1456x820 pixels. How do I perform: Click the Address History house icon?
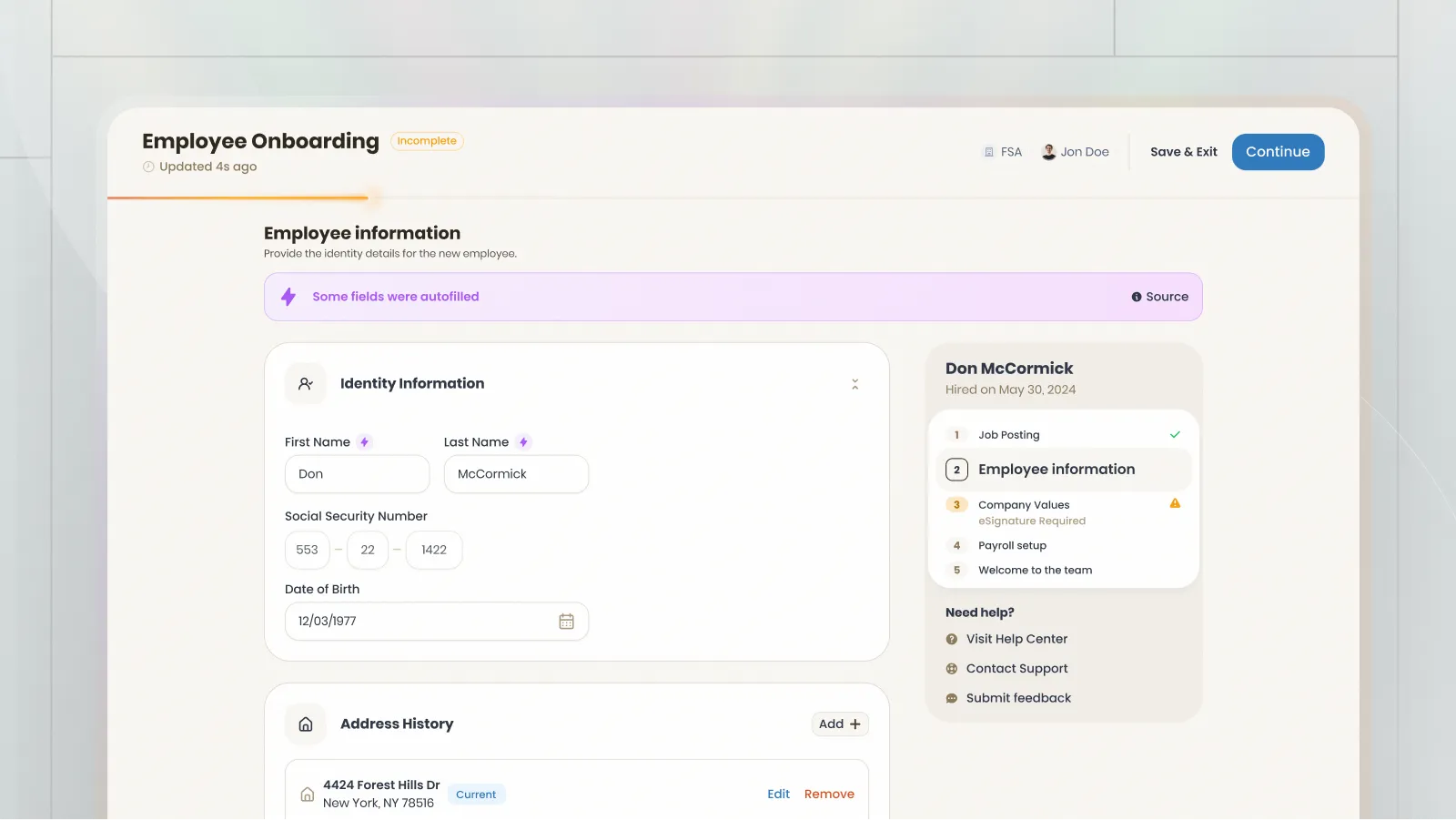point(306,724)
